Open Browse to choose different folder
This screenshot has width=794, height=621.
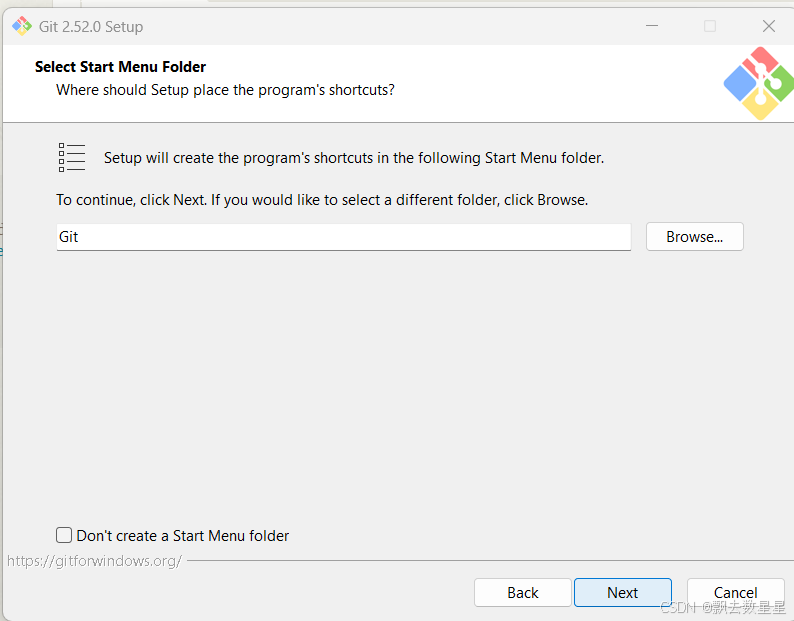pos(694,237)
